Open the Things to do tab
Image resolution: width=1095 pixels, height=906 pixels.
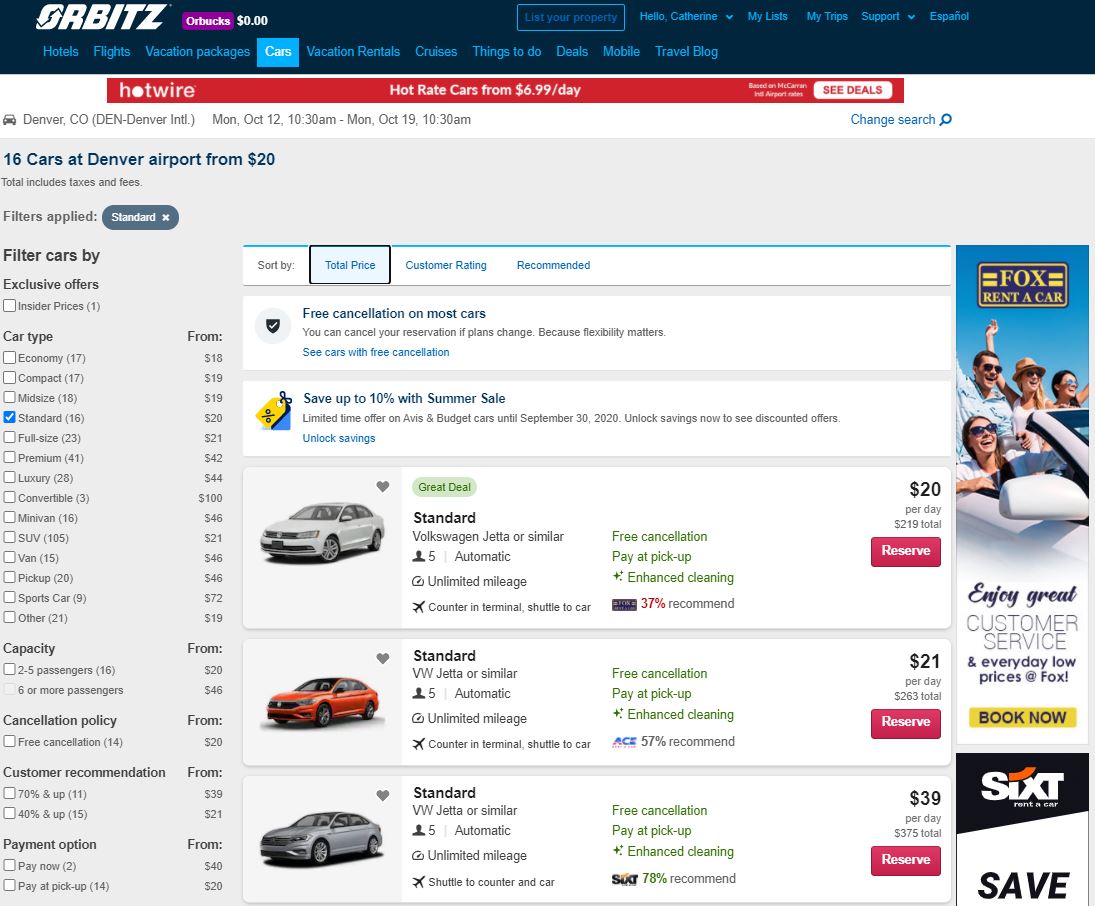507,52
